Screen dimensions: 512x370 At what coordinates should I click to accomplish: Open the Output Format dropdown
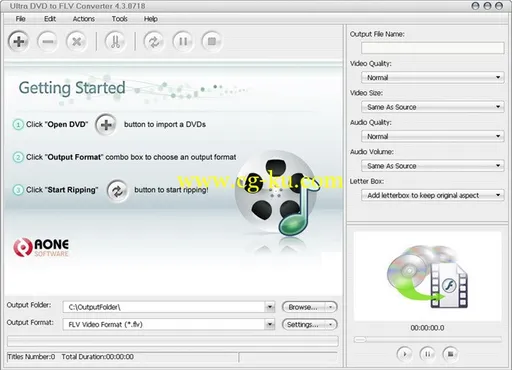coord(270,324)
